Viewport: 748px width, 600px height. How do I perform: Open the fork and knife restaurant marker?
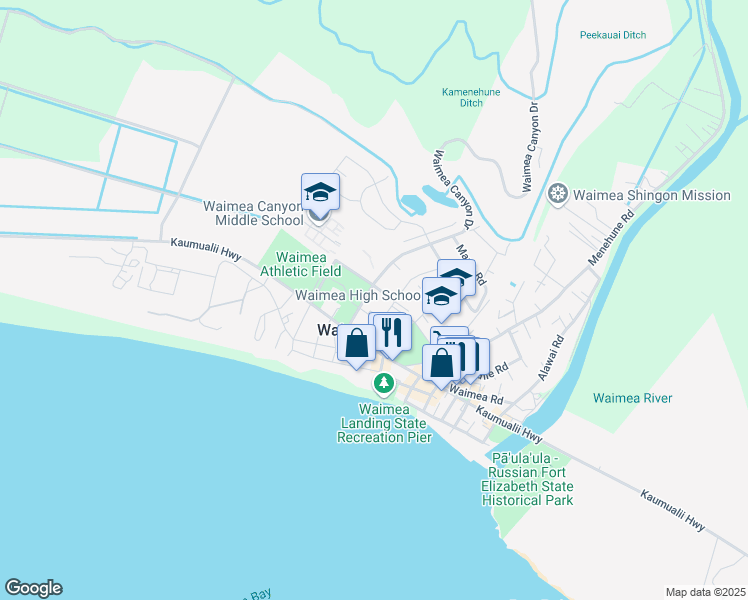[x=392, y=332]
